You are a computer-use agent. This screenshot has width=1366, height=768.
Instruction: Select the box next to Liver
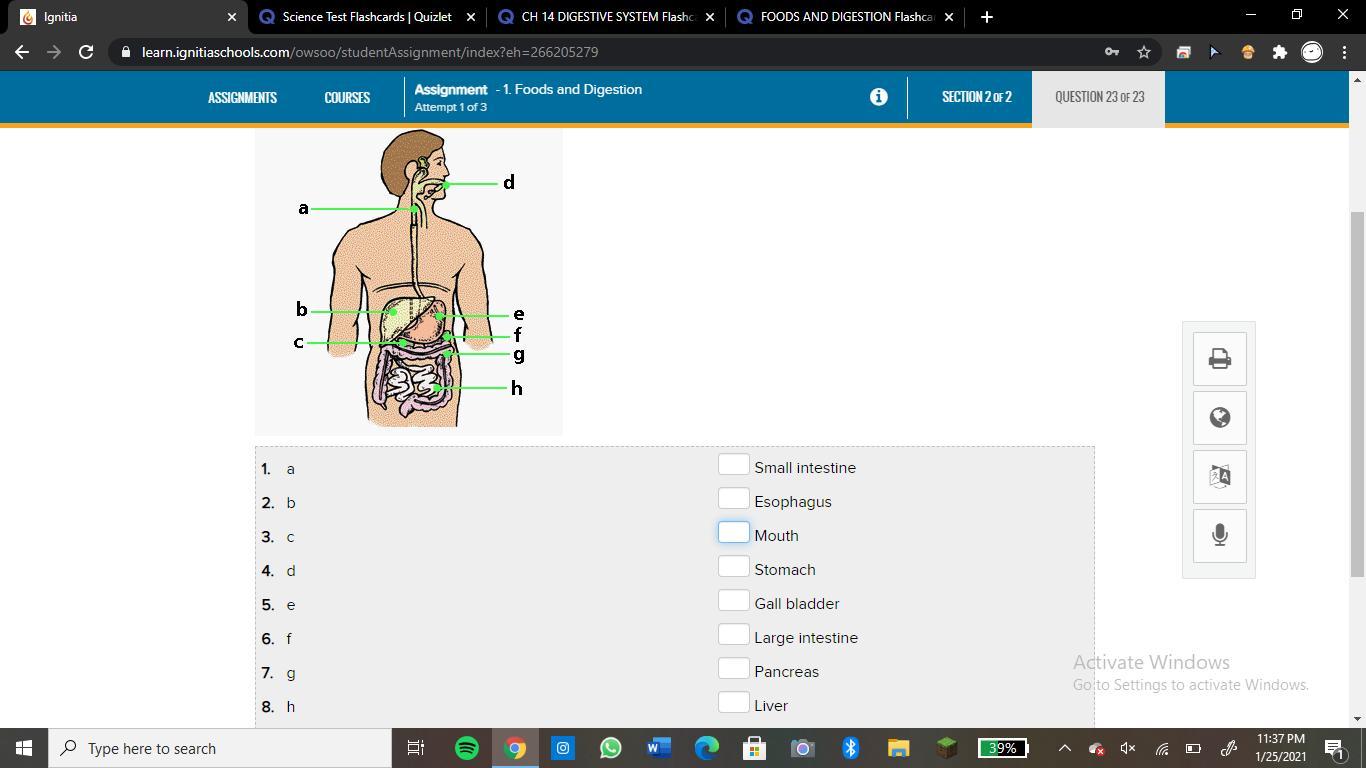[733, 702]
